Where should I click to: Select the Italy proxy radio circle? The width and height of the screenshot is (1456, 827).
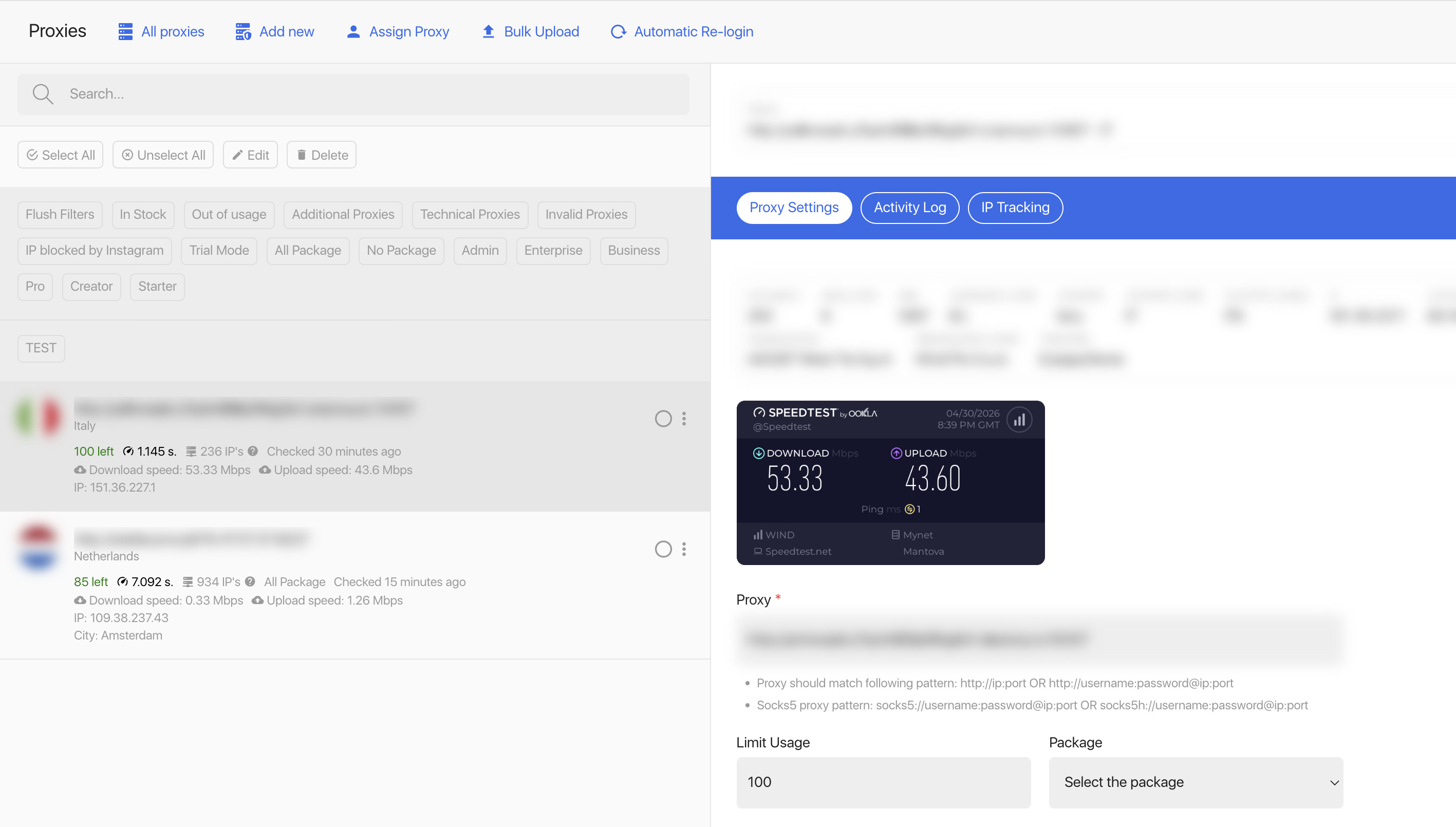coord(663,419)
